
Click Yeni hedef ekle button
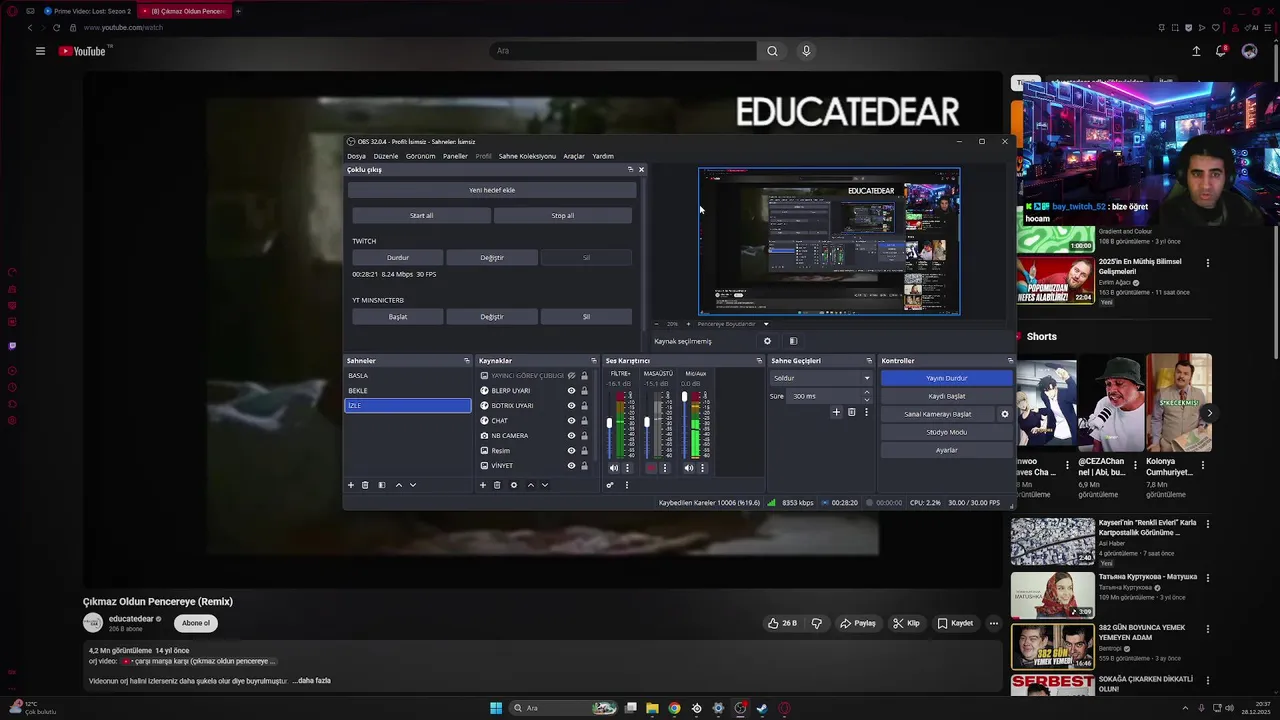(x=492, y=190)
